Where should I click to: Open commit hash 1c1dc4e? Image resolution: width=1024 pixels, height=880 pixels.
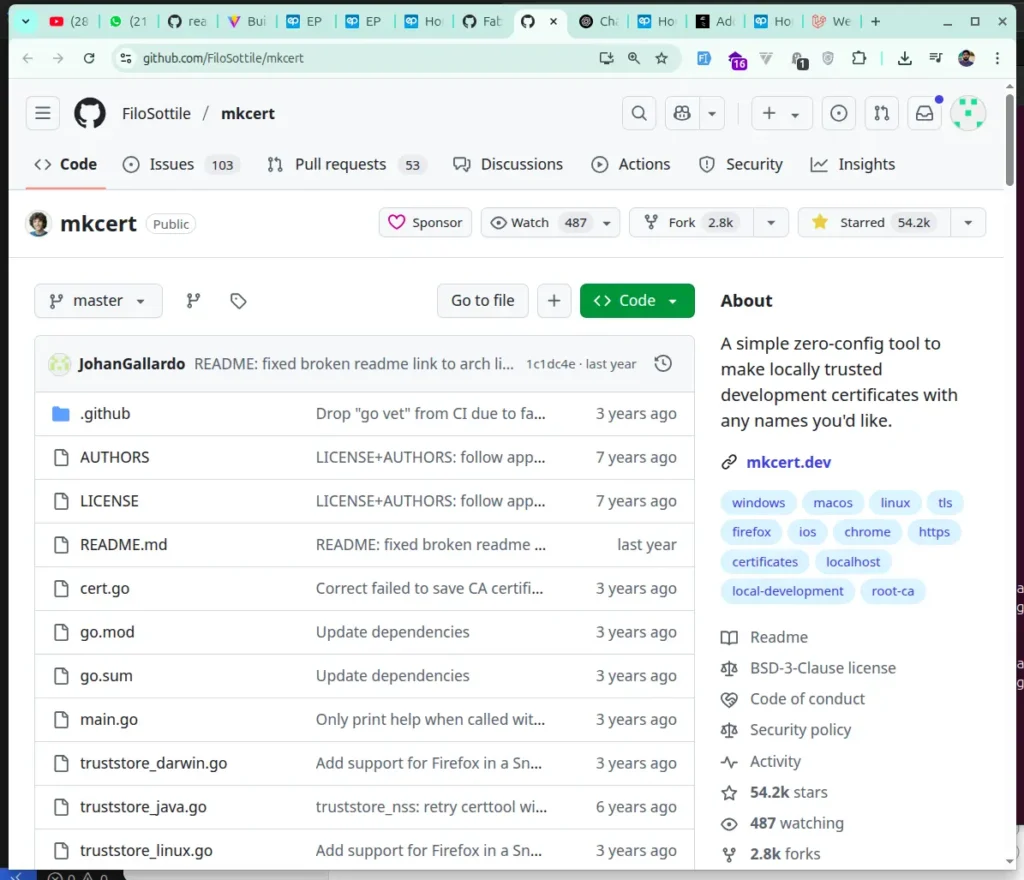pyautogui.click(x=551, y=364)
